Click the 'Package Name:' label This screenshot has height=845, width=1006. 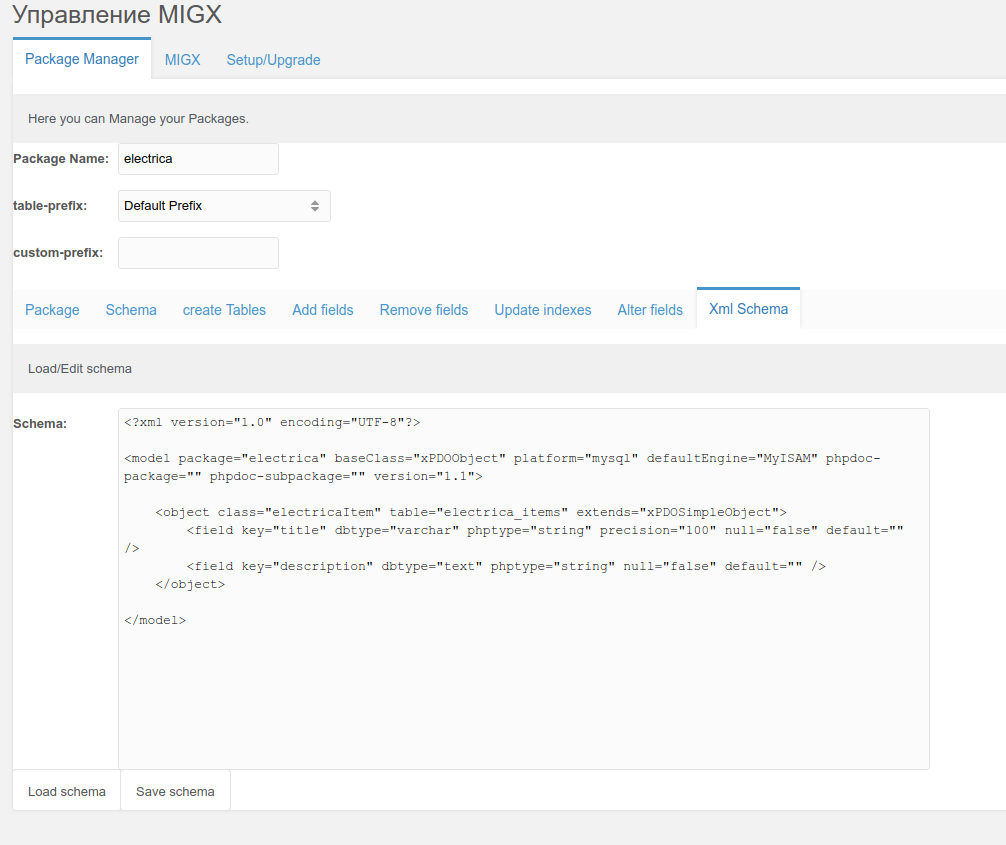pos(61,159)
